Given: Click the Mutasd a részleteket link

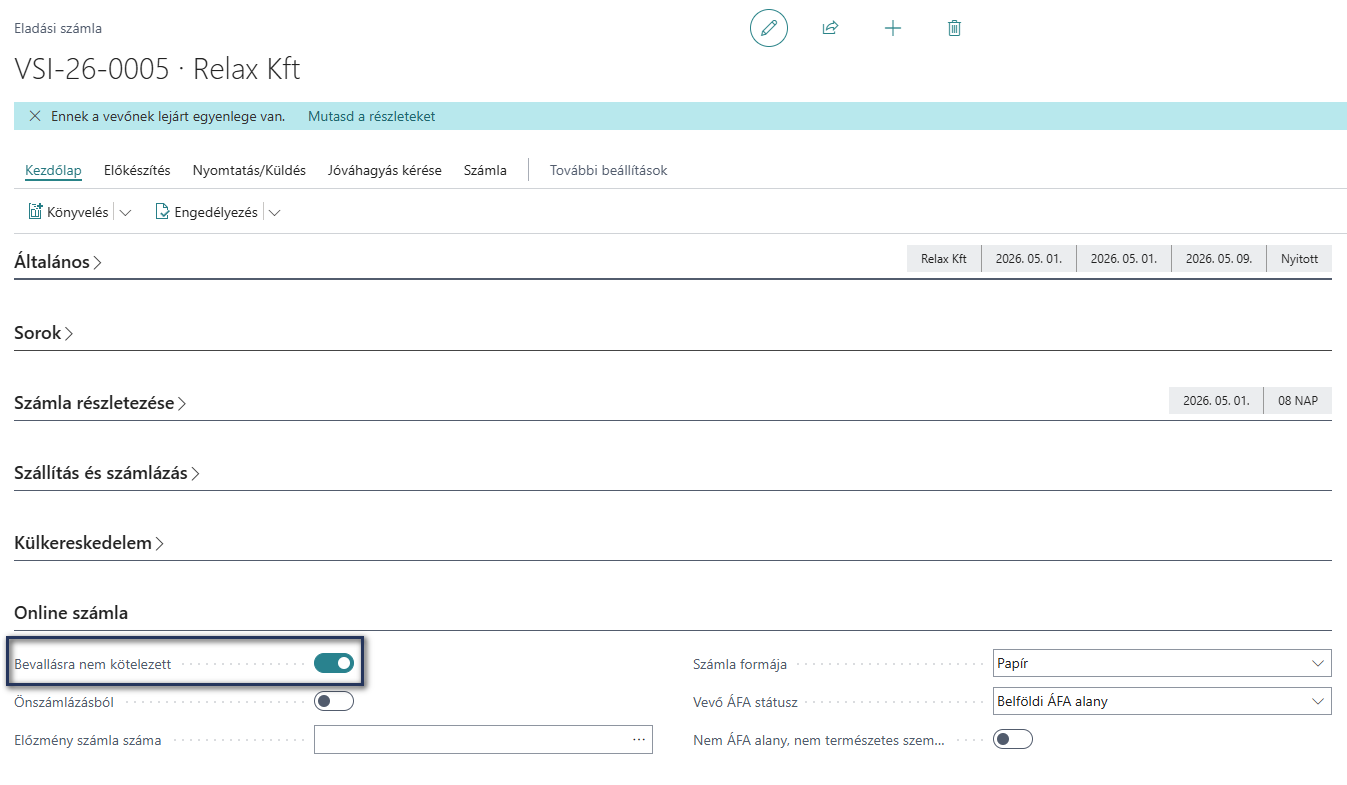Looking at the screenshot, I should pyautogui.click(x=371, y=116).
